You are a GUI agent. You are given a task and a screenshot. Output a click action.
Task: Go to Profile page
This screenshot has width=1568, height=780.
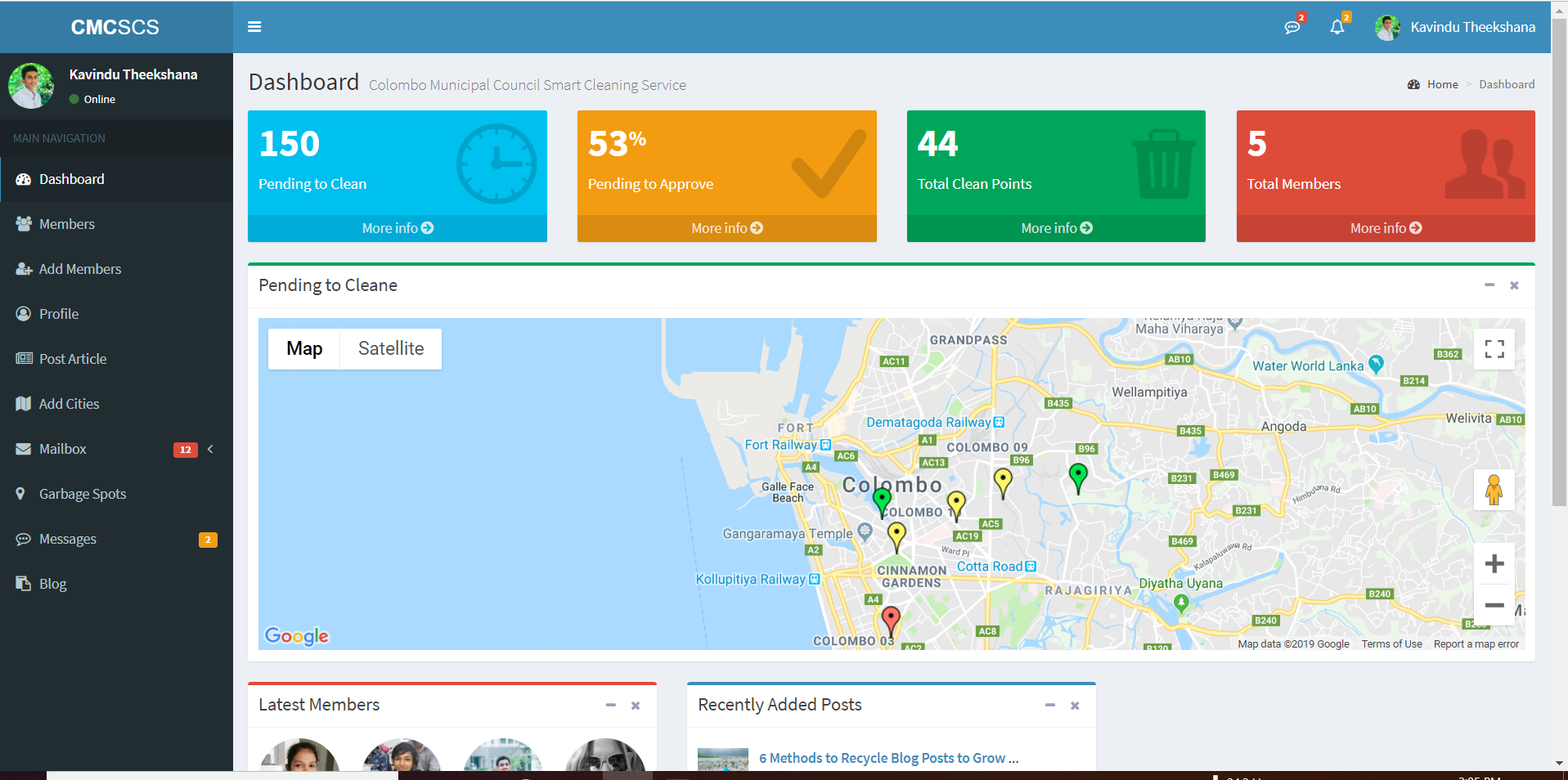(116, 314)
